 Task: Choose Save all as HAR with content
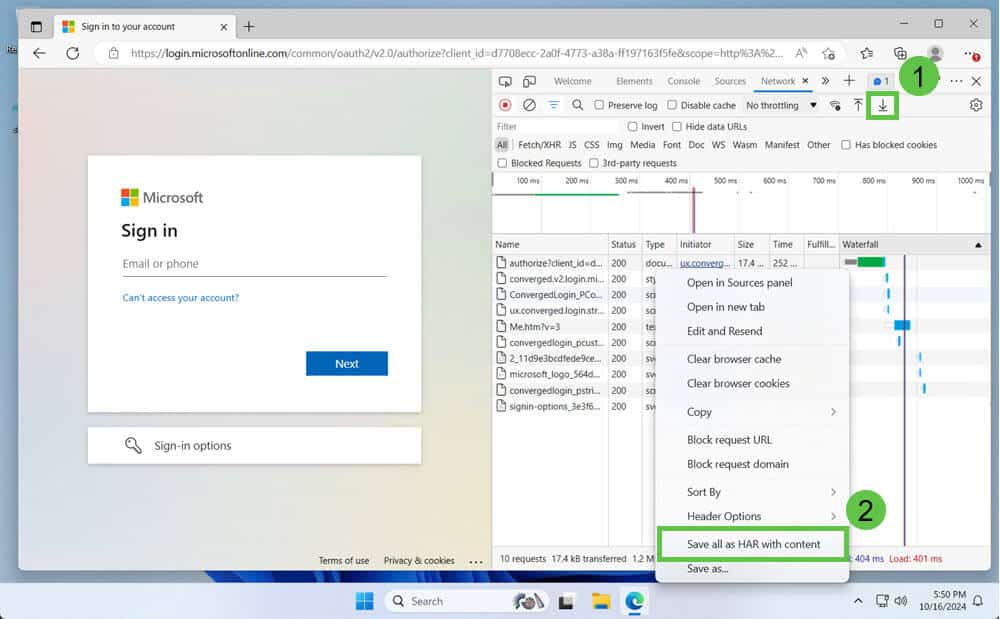753,544
